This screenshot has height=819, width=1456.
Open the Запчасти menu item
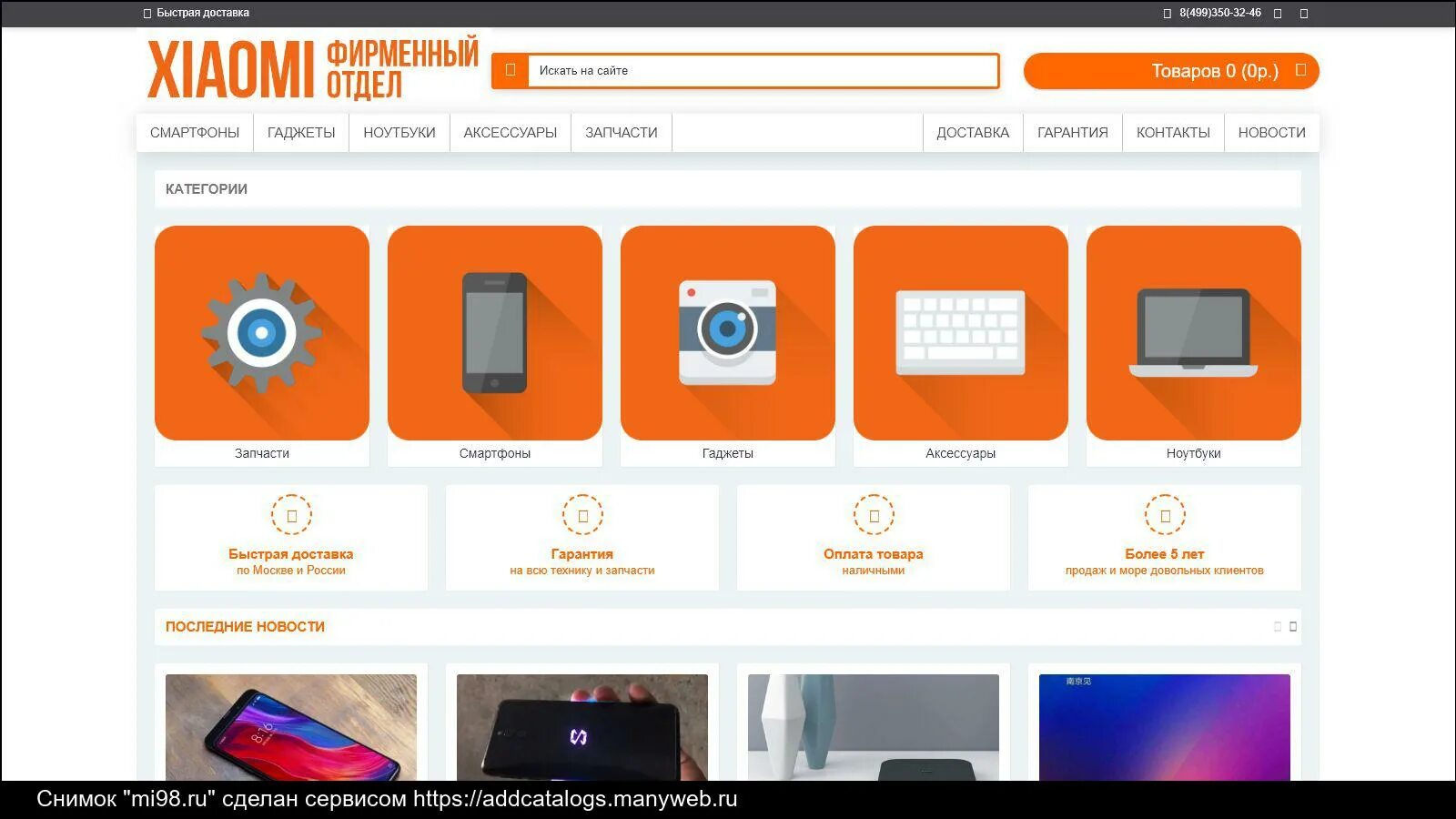click(x=622, y=133)
